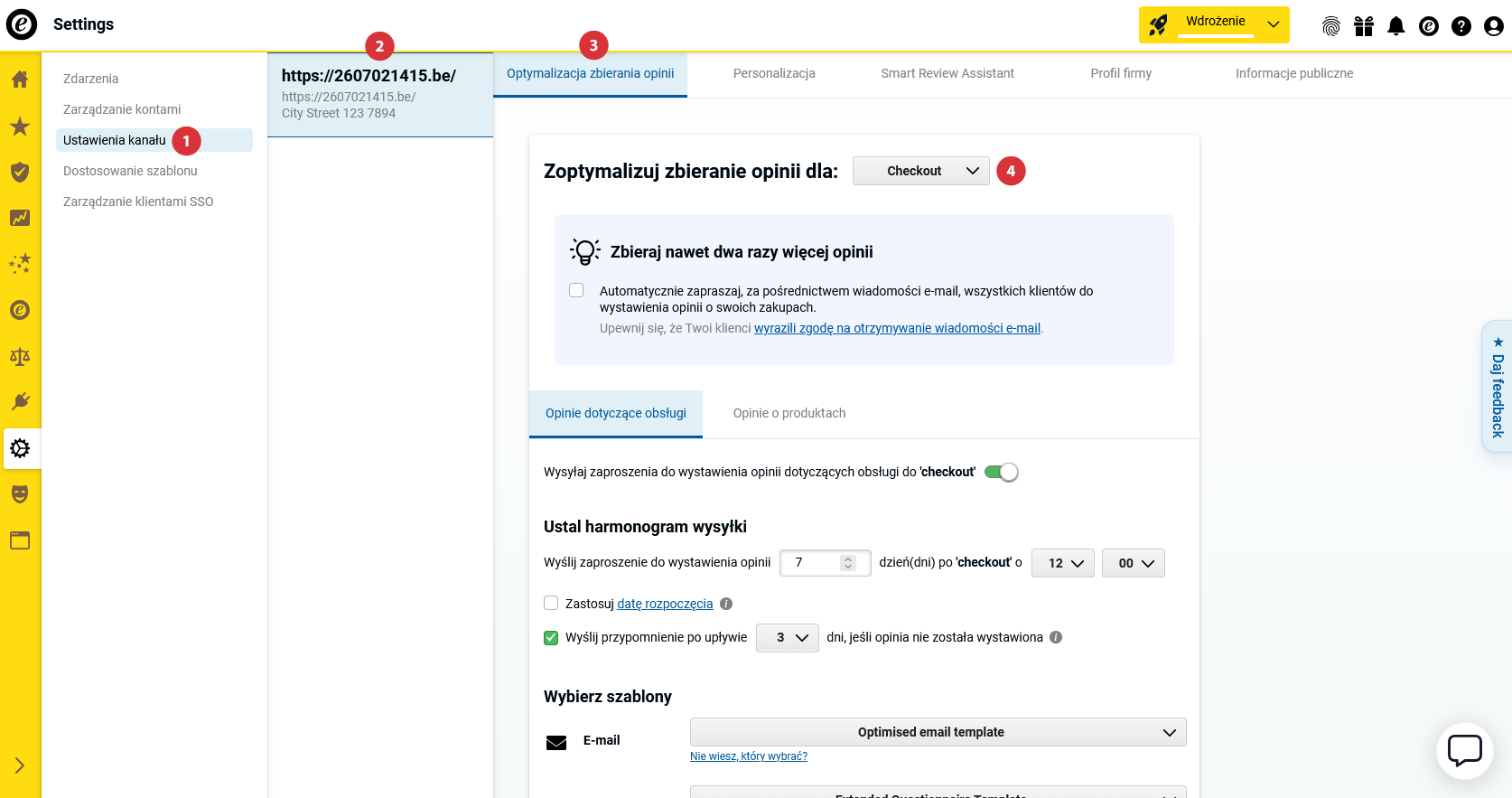Click the balance scales sidebar icon
Image resolution: width=1512 pixels, height=798 pixels.
20,356
